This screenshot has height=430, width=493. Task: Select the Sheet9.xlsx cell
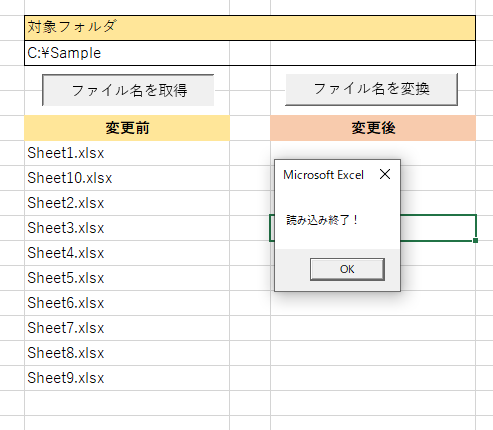pyautogui.click(x=127, y=378)
